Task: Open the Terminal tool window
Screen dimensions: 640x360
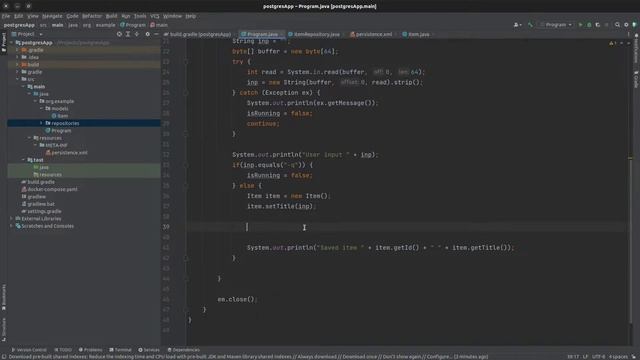Action: 120,350
